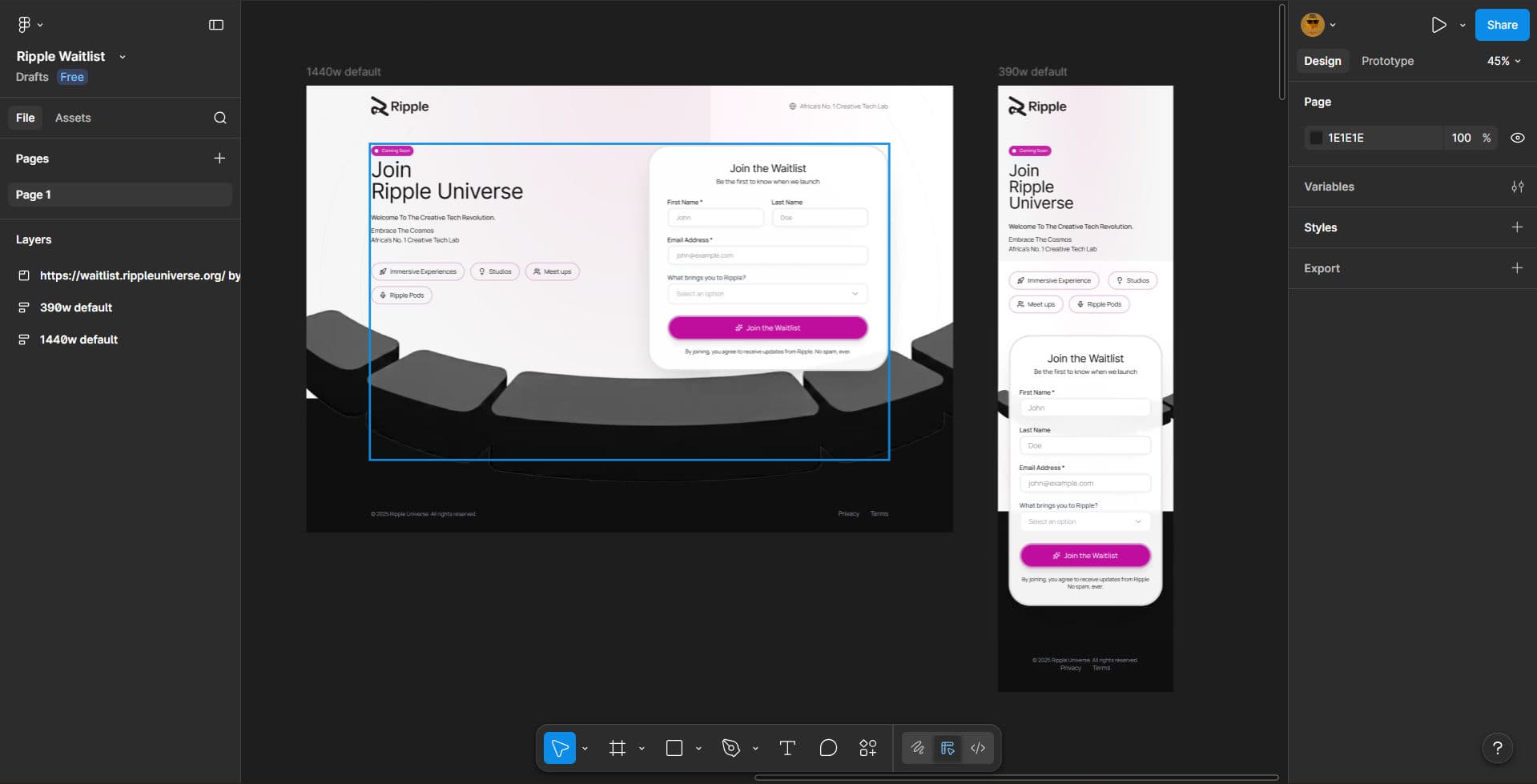
Task: Switch to Draw mode
Action: tap(918, 748)
